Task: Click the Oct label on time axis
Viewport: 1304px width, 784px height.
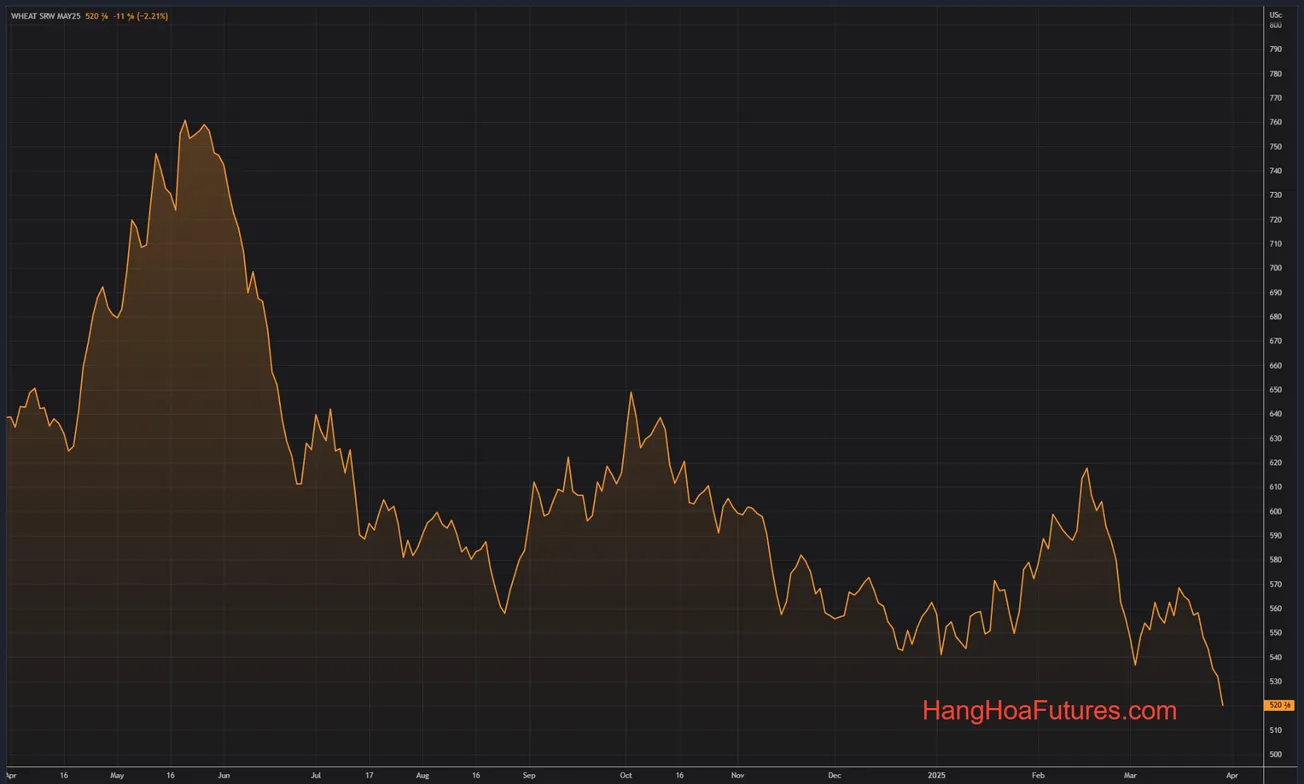Action: point(626,775)
